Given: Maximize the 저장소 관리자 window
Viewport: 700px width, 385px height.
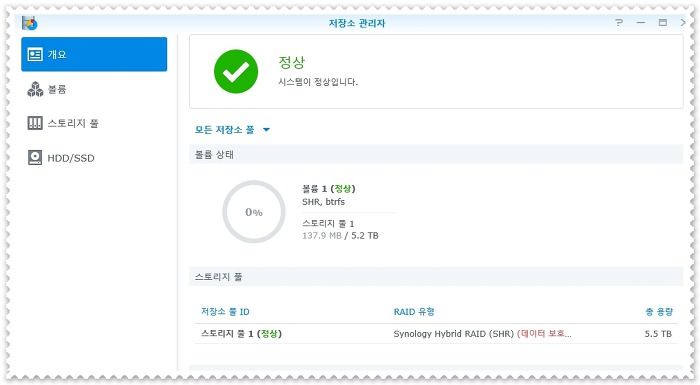Looking at the screenshot, I should coord(662,22).
